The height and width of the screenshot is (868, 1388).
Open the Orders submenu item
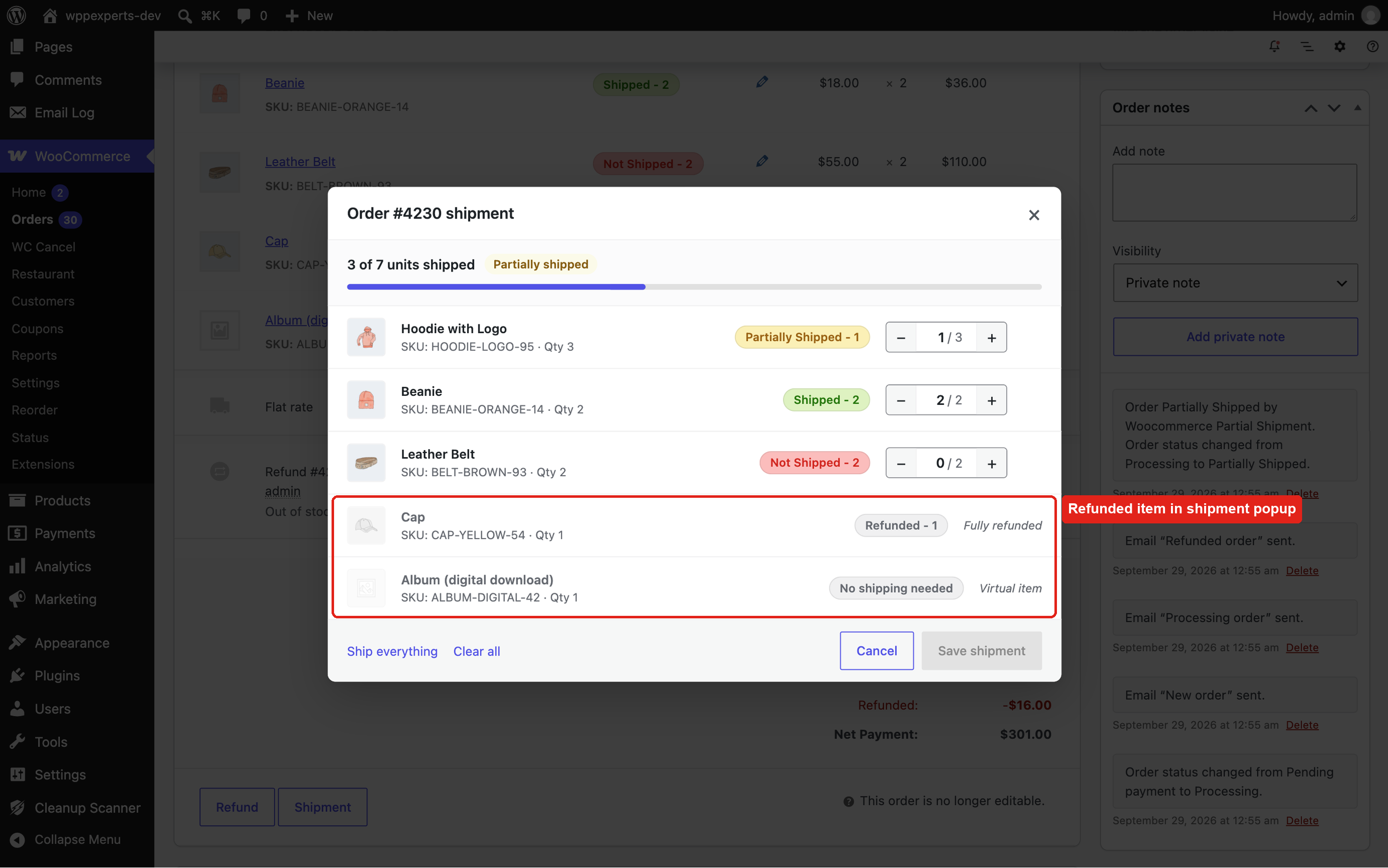pyautogui.click(x=32, y=220)
